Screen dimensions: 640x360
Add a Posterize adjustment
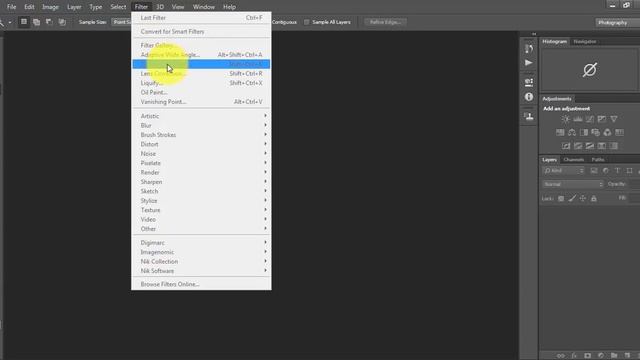(578, 146)
